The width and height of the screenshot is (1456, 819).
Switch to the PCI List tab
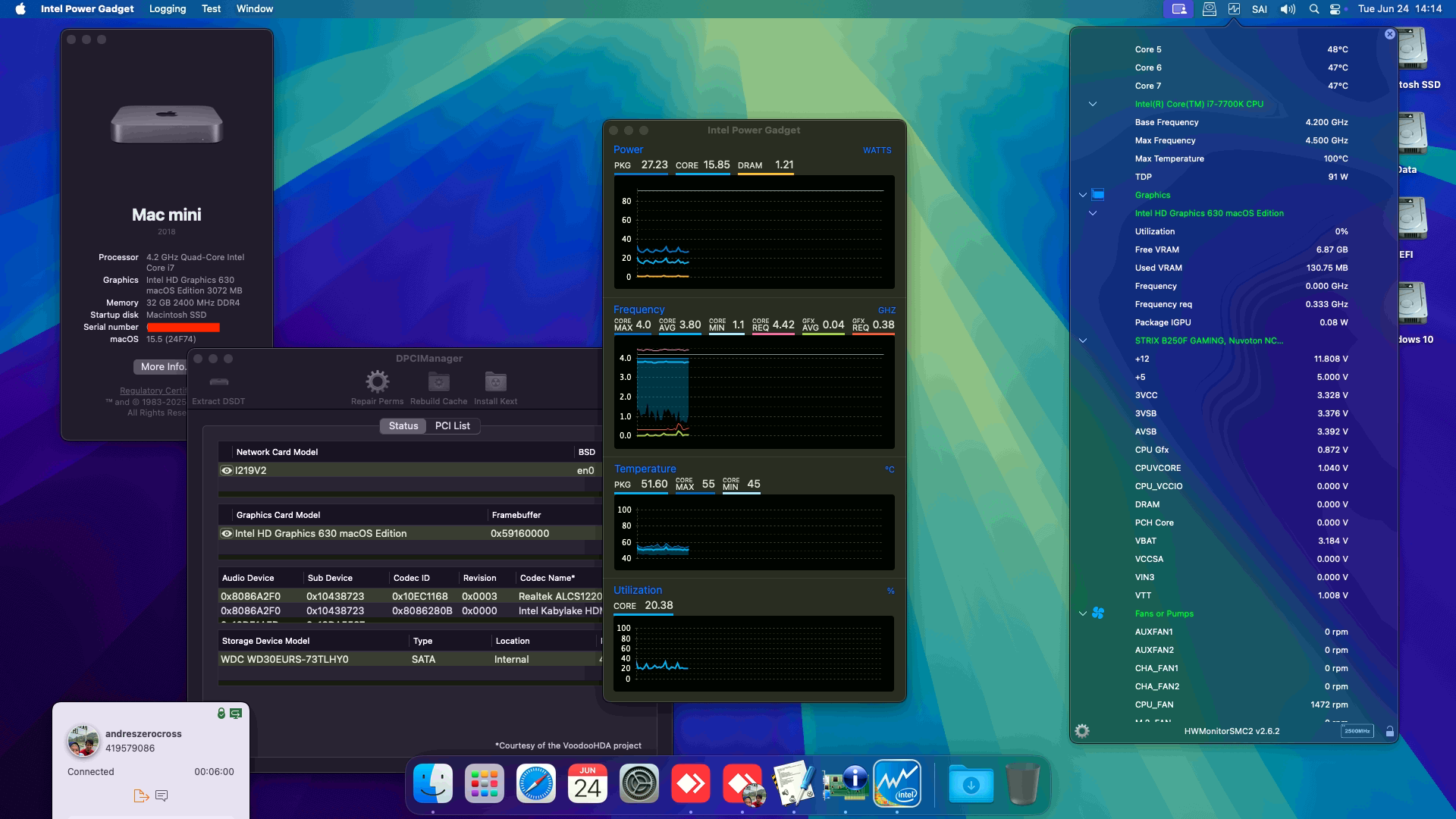point(452,425)
